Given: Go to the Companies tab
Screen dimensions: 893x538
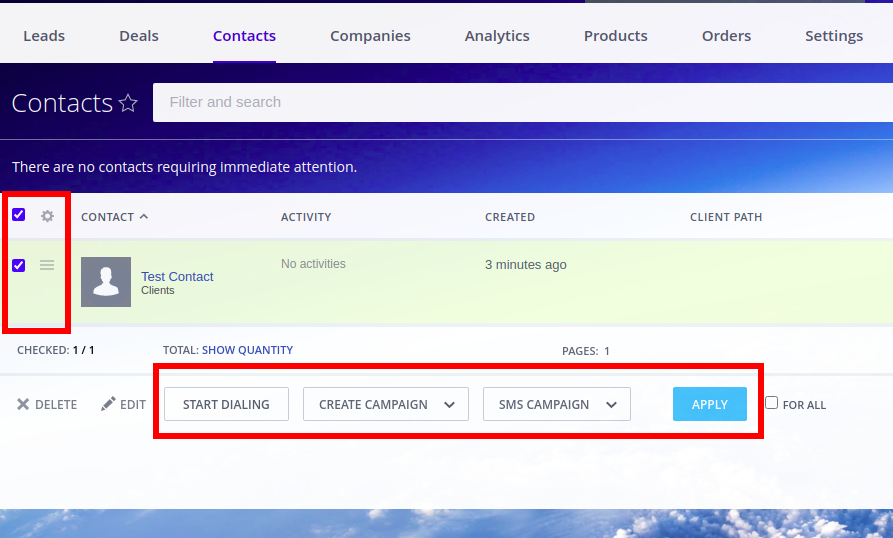Looking at the screenshot, I should (x=370, y=36).
